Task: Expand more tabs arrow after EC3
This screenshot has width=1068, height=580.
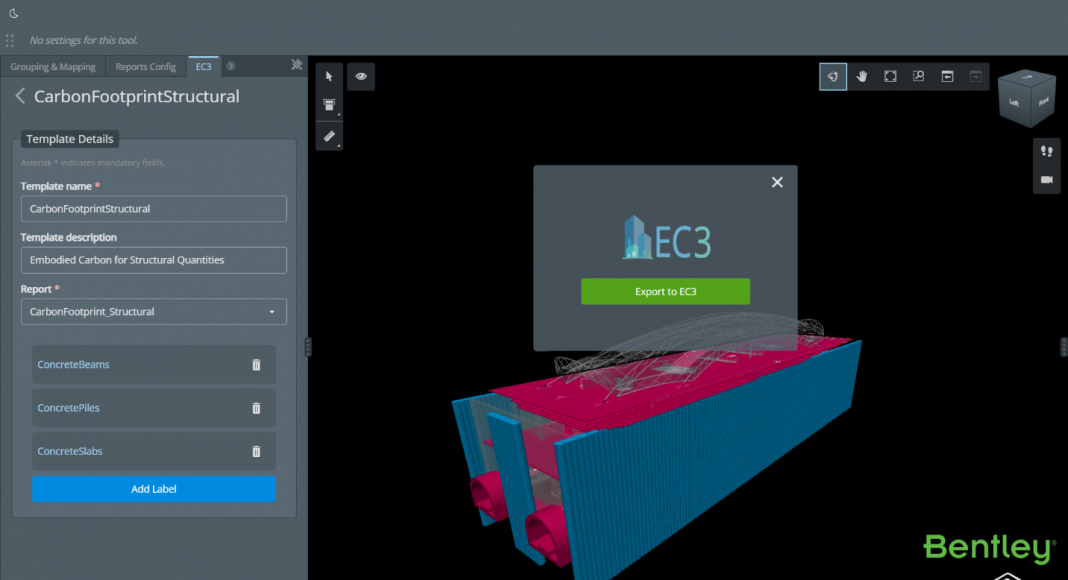Action: (x=230, y=66)
